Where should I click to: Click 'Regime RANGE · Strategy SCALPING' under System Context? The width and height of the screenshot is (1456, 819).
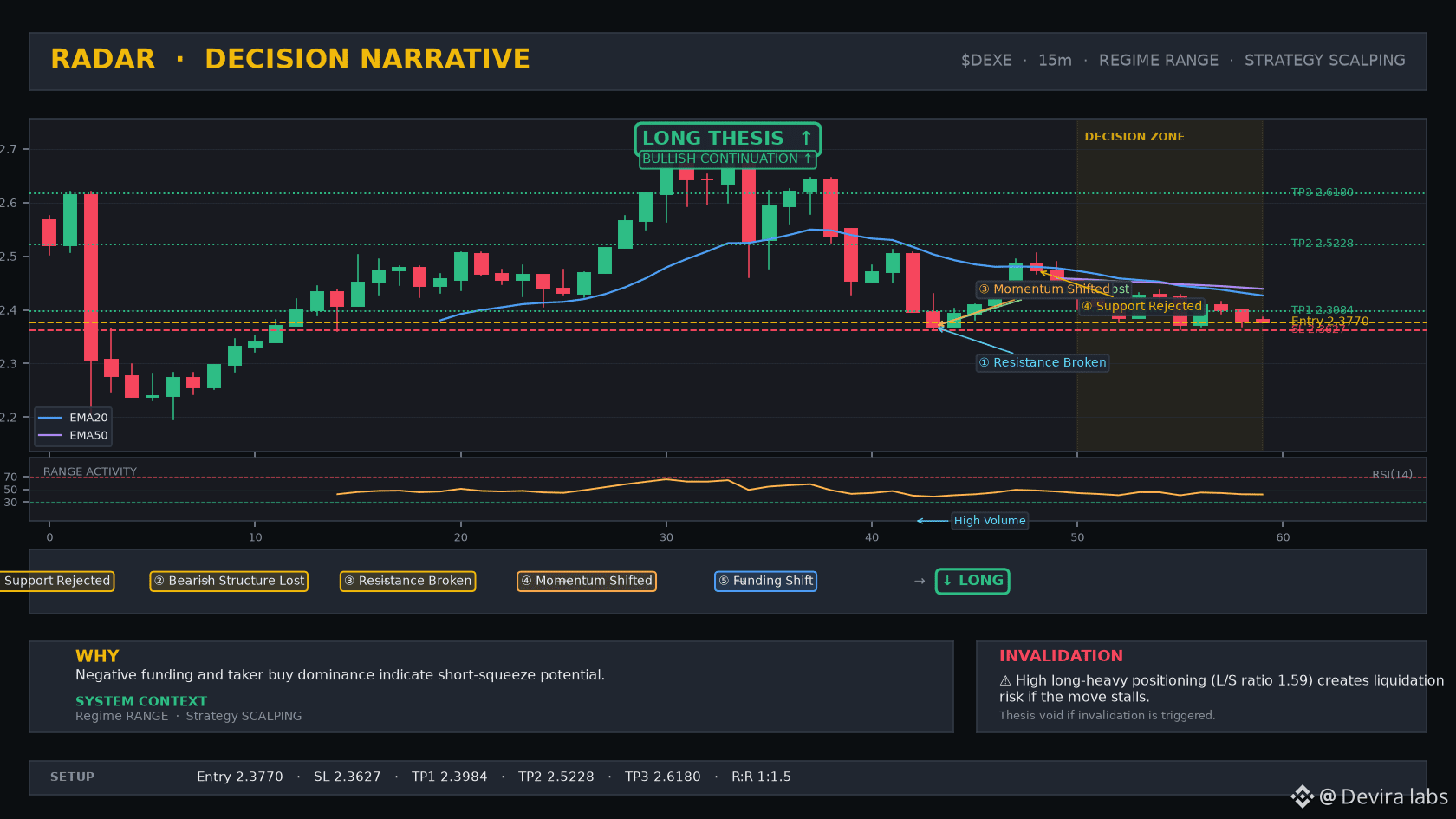click(x=189, y=716)
